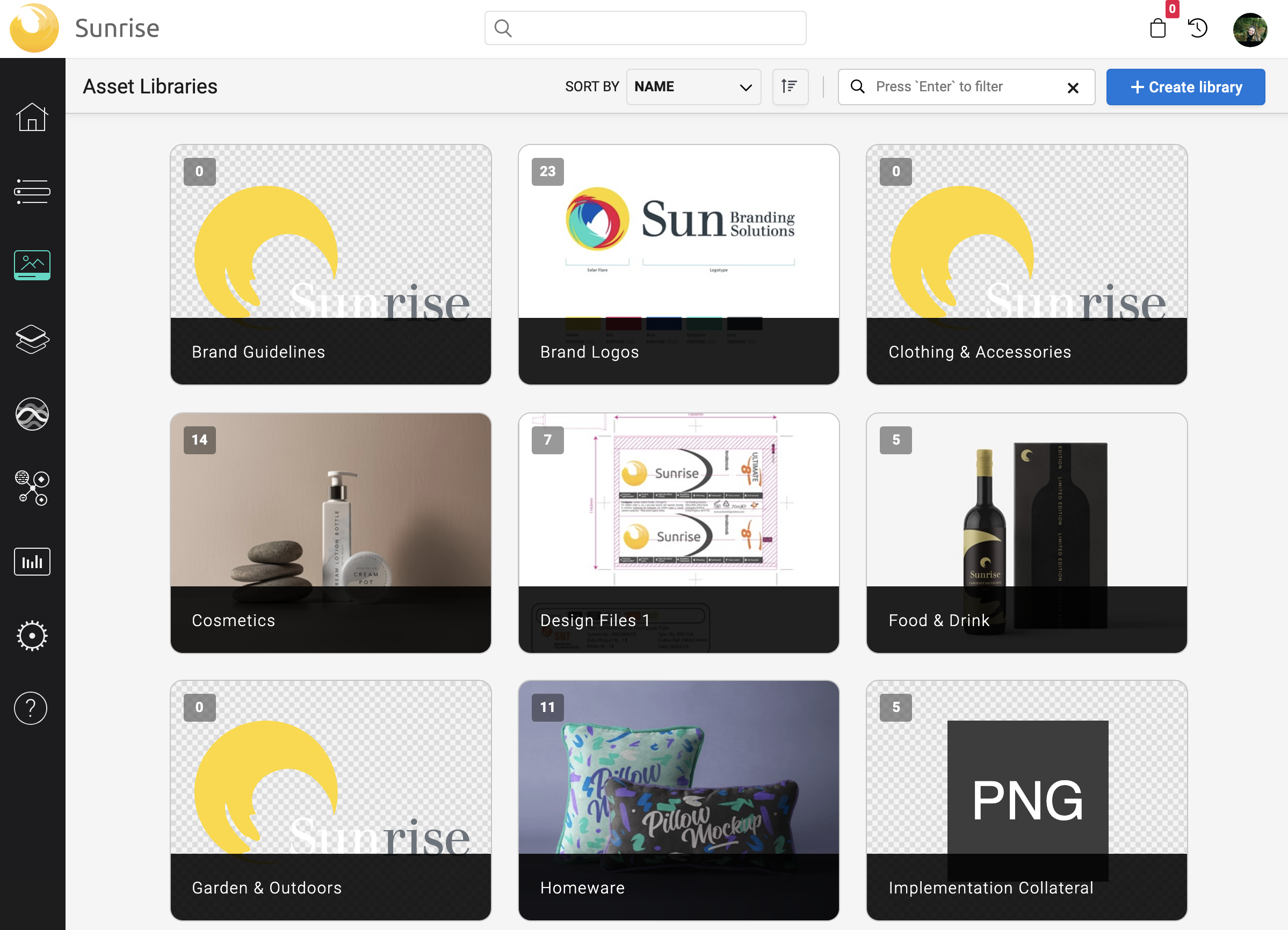
Task: Click the top global search field
Action: pos(645,28)
